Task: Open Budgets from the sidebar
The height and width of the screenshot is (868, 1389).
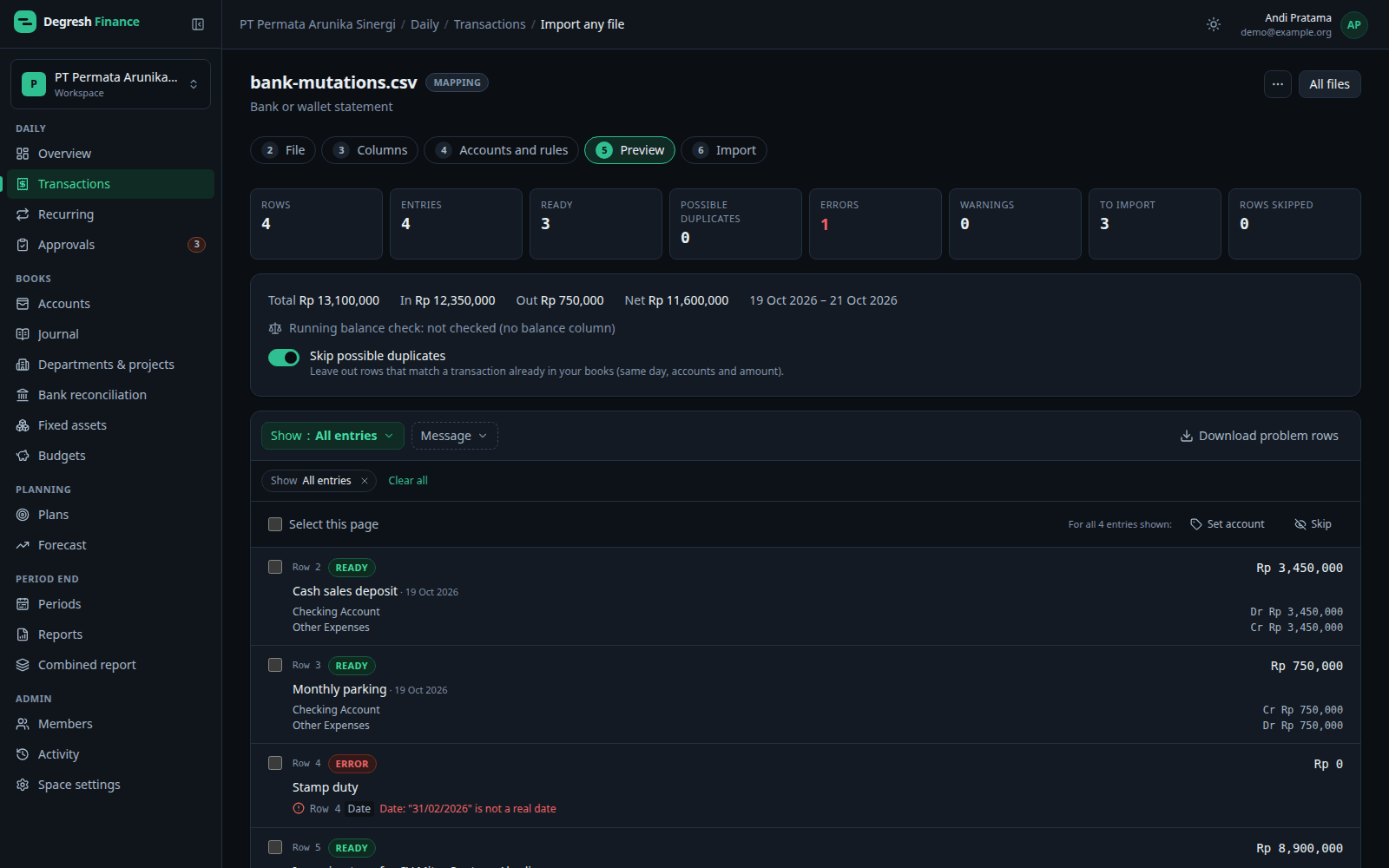Action: (110, 456)
